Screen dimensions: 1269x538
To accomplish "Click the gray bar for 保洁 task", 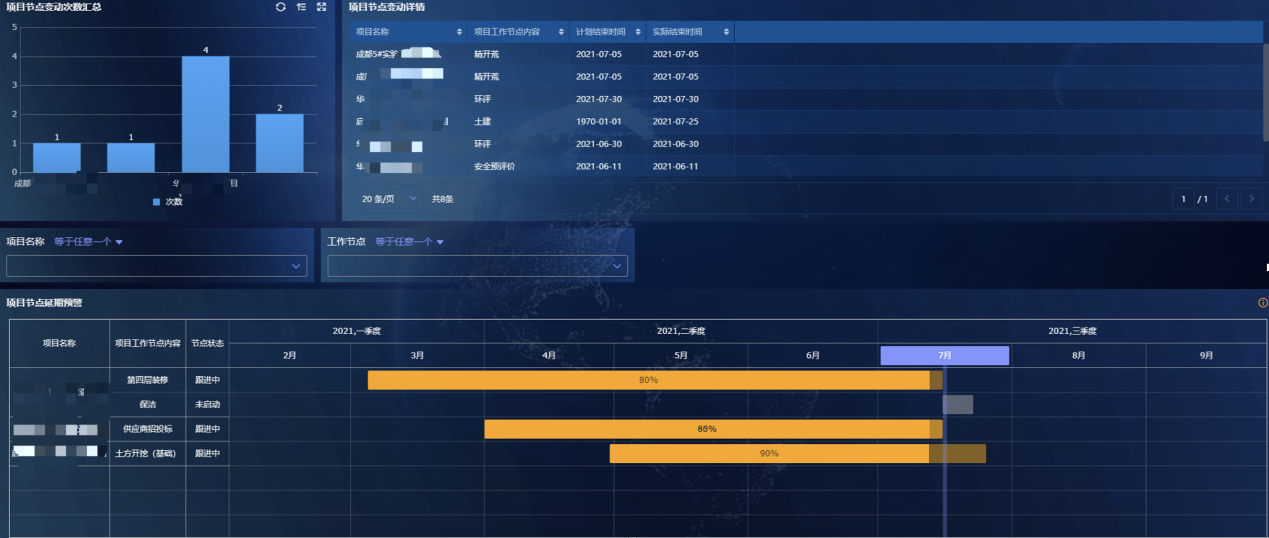I will 958,404.
